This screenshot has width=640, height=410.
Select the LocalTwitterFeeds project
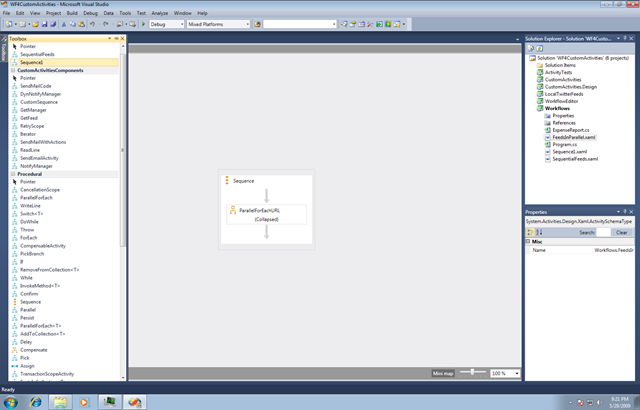564,94
